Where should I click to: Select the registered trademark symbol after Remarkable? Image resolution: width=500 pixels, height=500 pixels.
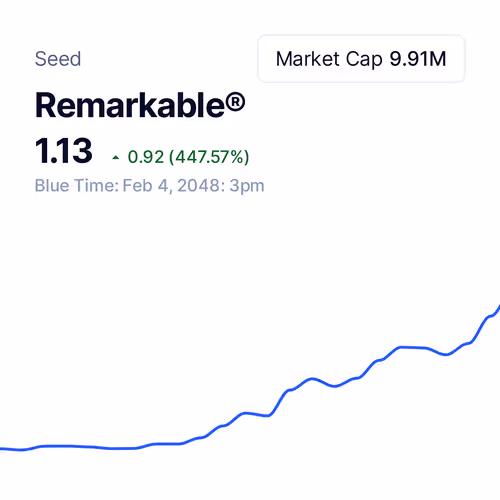click(x=235, y=103)
